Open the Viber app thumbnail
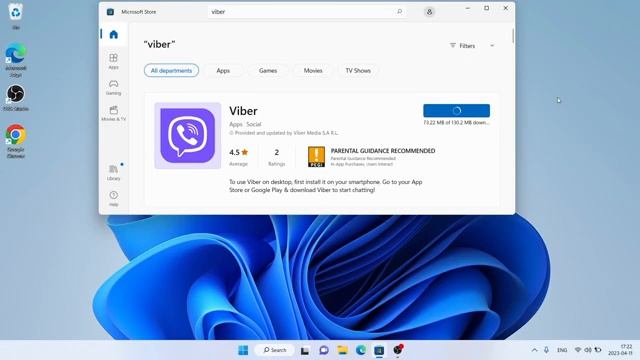This screenshot has width=640, height=360. 188,136
